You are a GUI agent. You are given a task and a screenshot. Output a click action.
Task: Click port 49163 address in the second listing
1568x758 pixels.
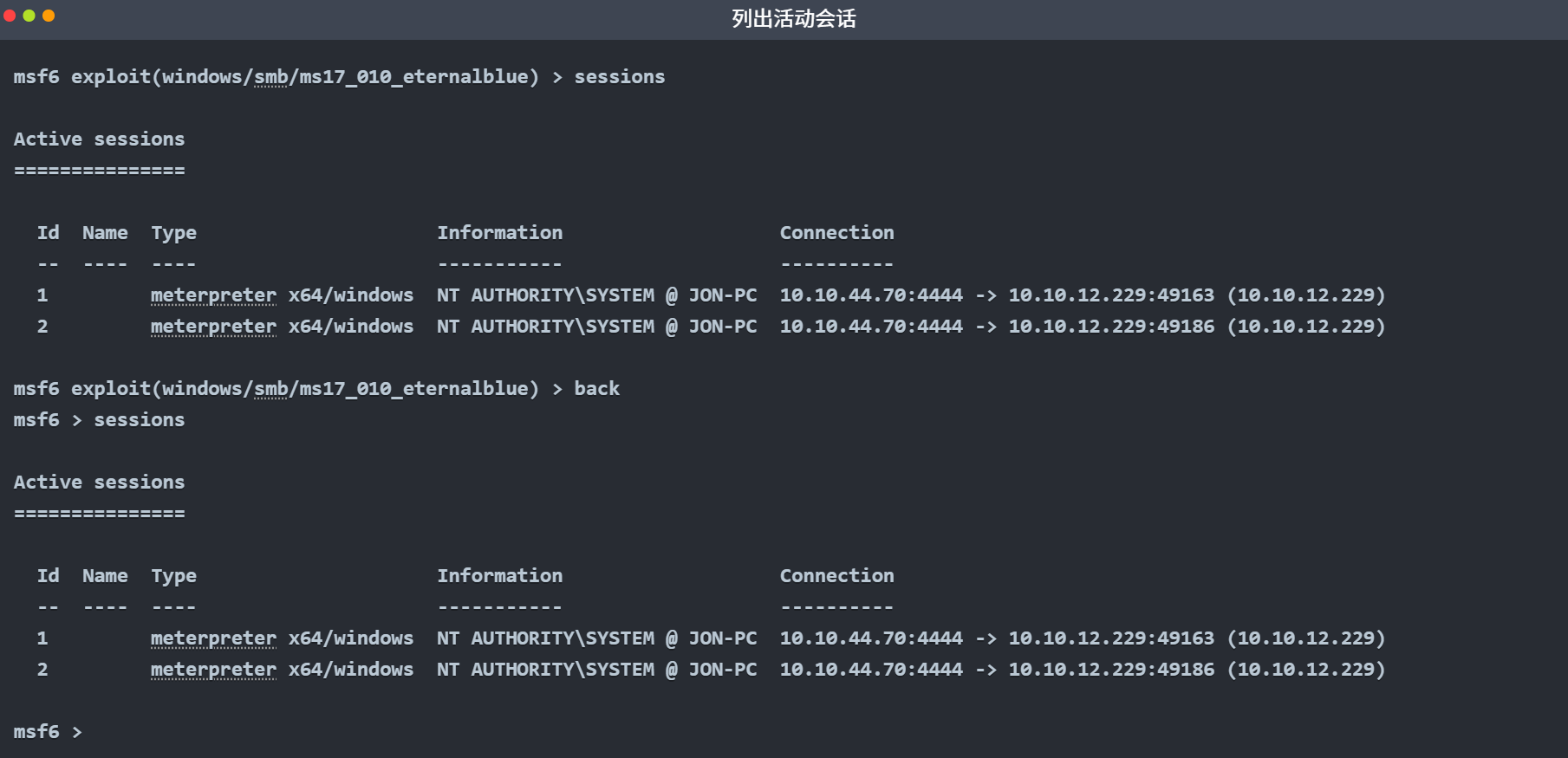(x=1110, y=638)
